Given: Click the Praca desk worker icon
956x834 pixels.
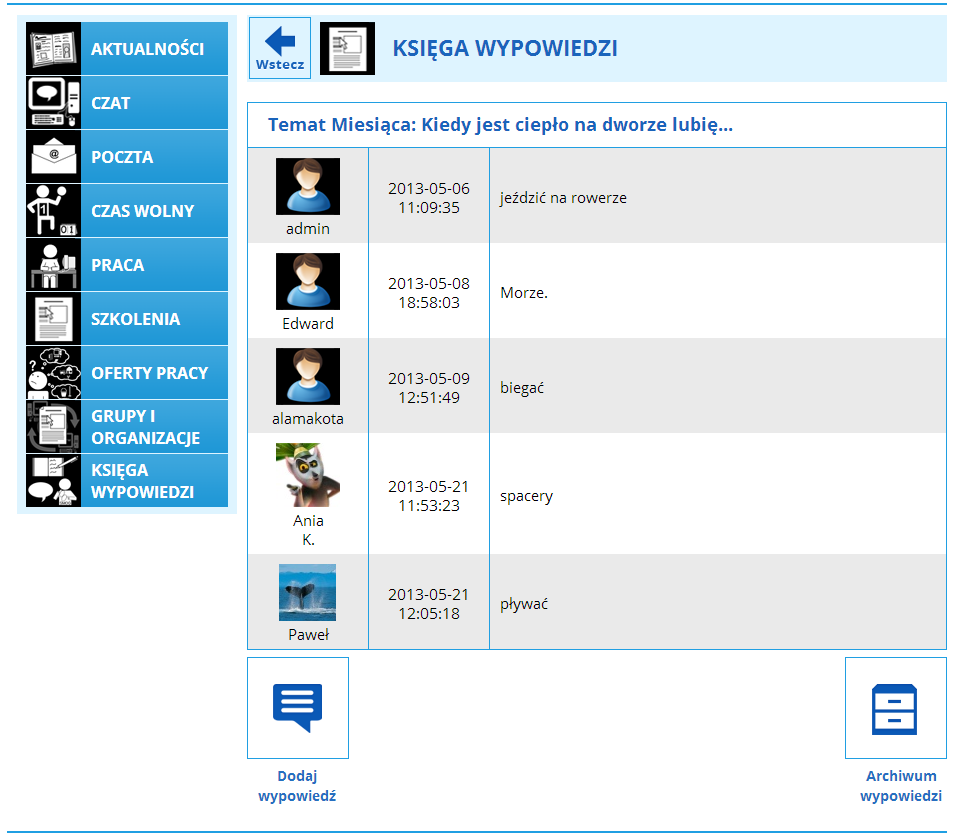Looking at the screenshot, I should (54, 265).
